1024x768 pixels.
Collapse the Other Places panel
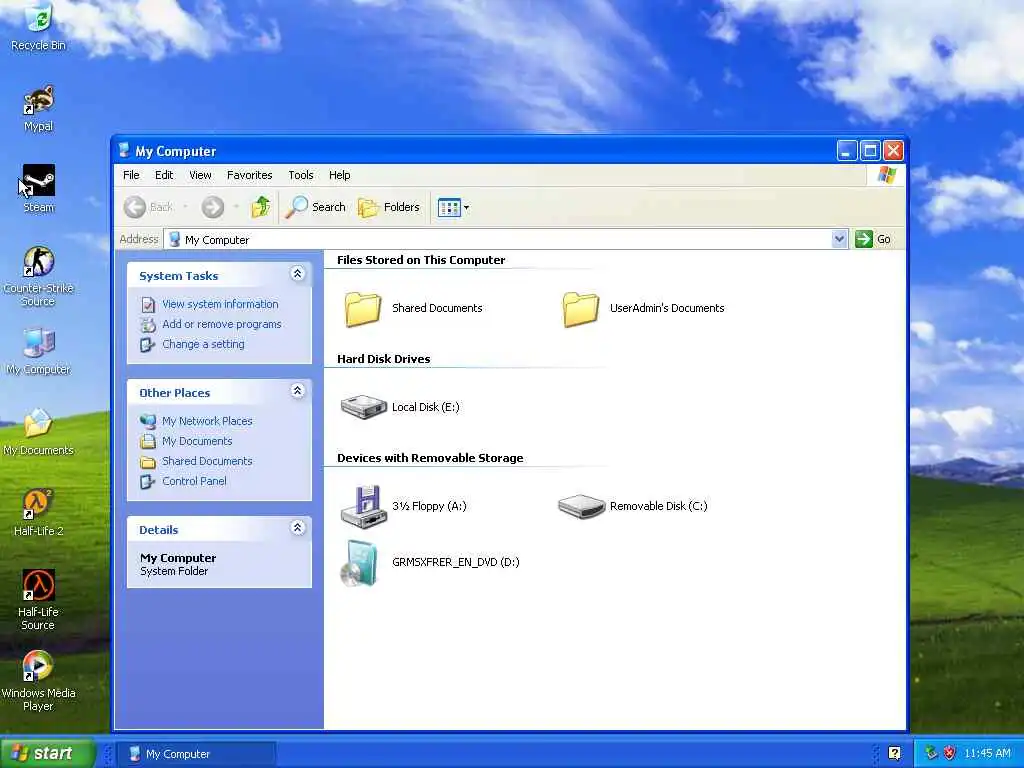298,391
